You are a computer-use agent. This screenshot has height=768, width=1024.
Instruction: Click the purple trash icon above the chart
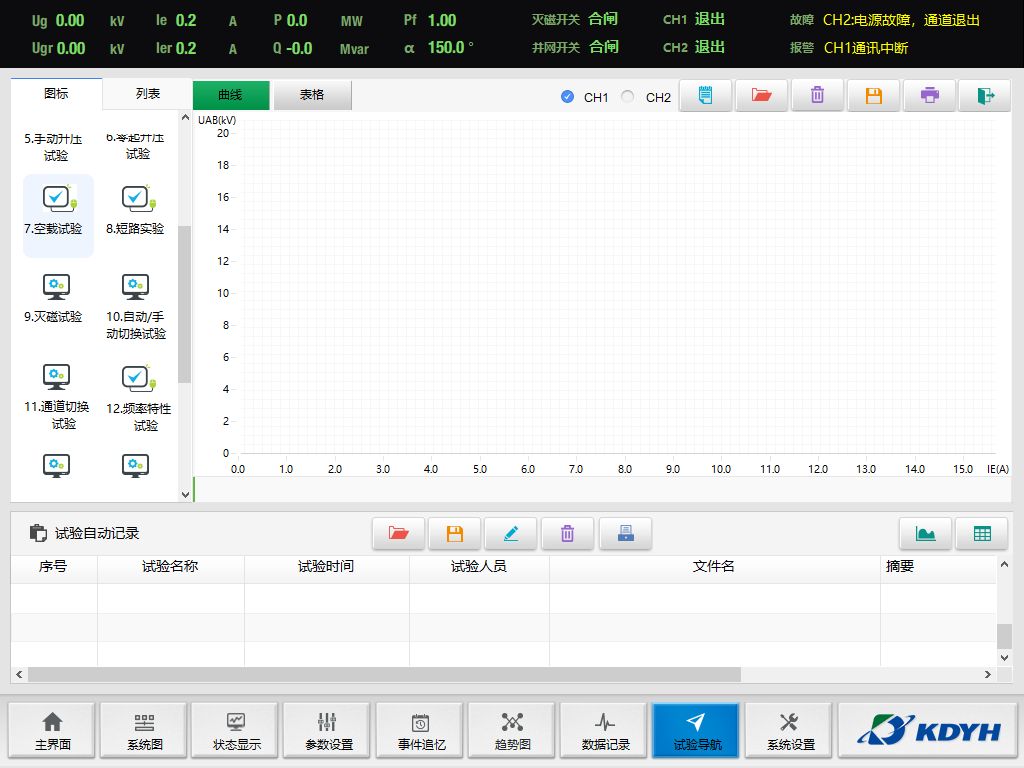pyautogui.click(x=818, y=96)
